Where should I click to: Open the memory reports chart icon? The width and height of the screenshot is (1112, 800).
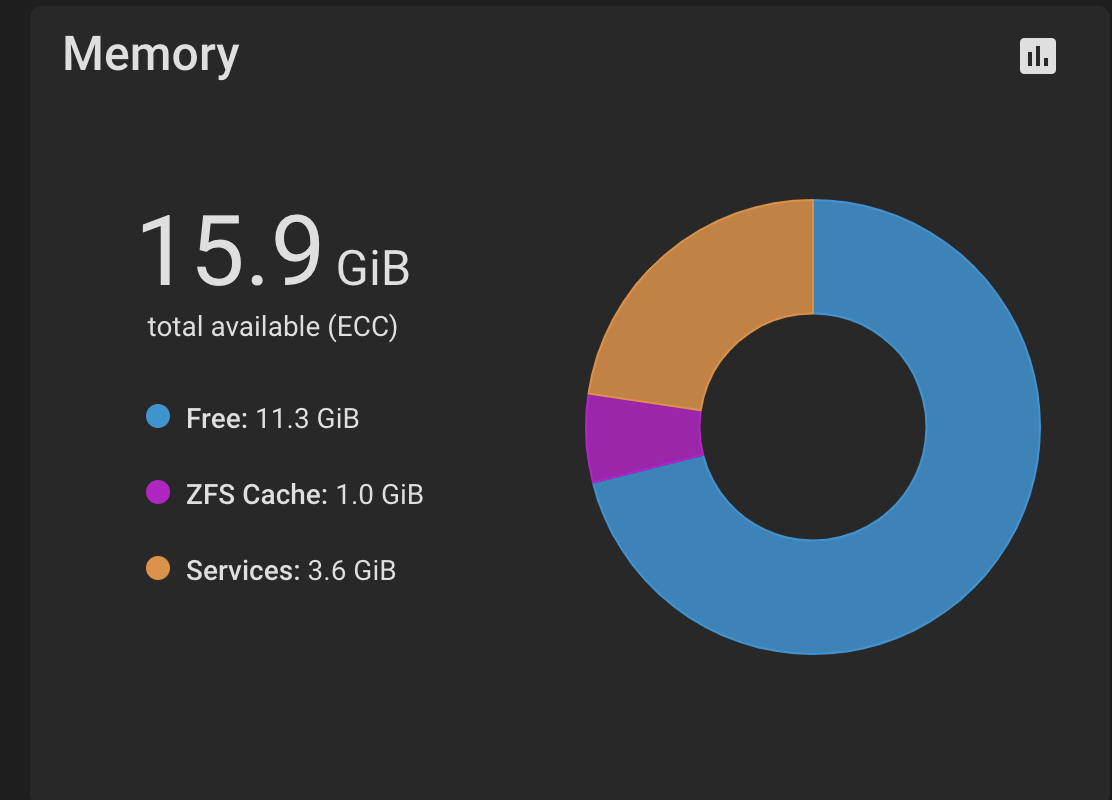click(x=1038, y=56)
